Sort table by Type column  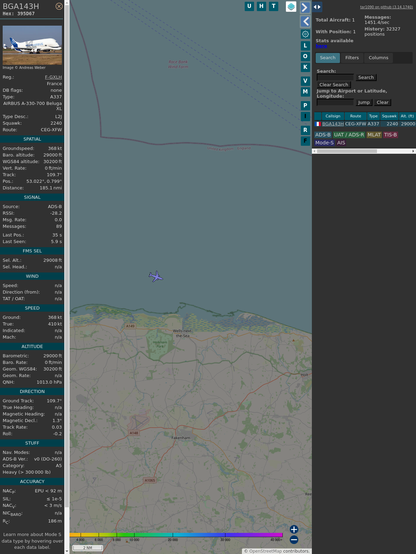pyautogui.click(x=373, y=116)
